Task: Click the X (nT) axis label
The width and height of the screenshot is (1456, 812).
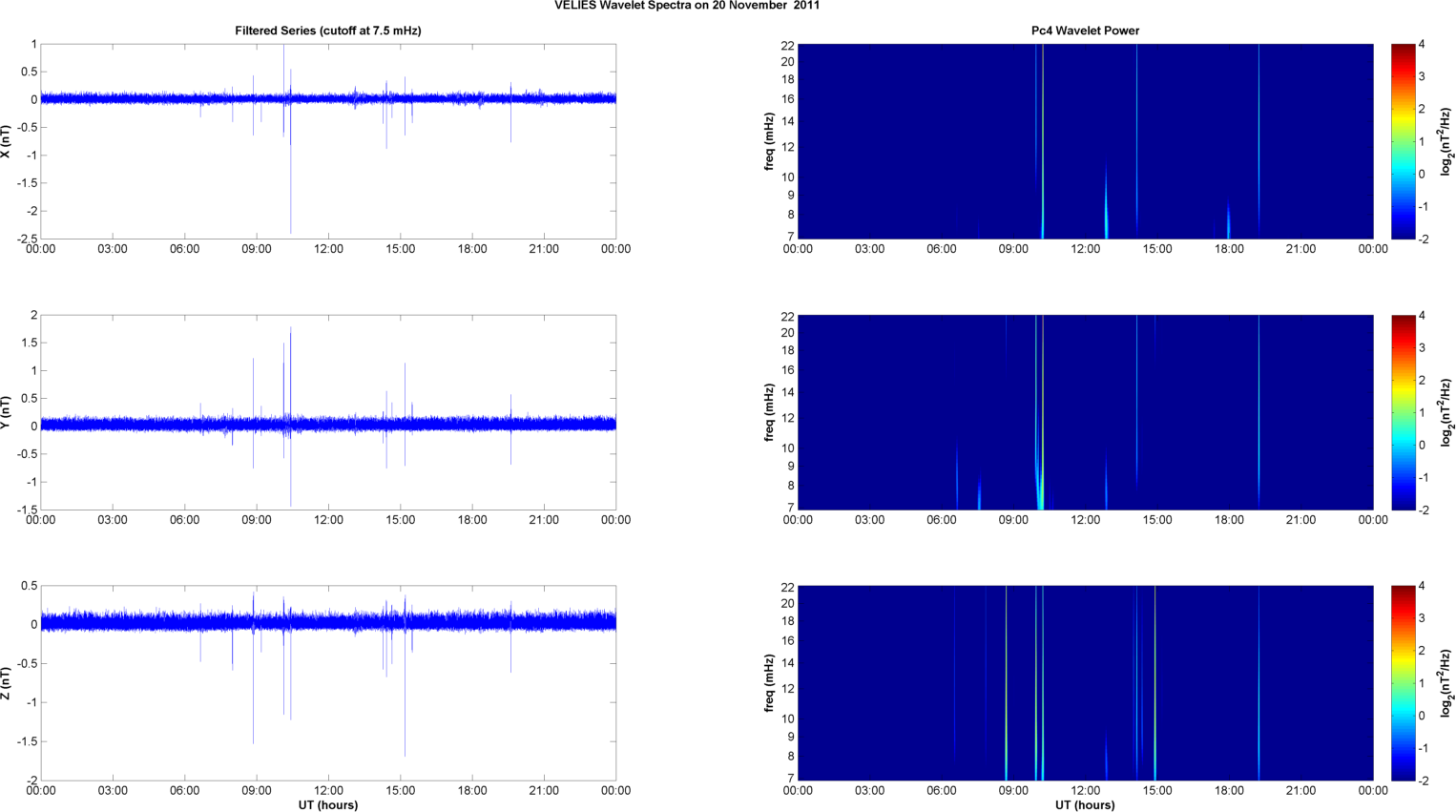Action: pyautogui.click(x=7, y=141)
